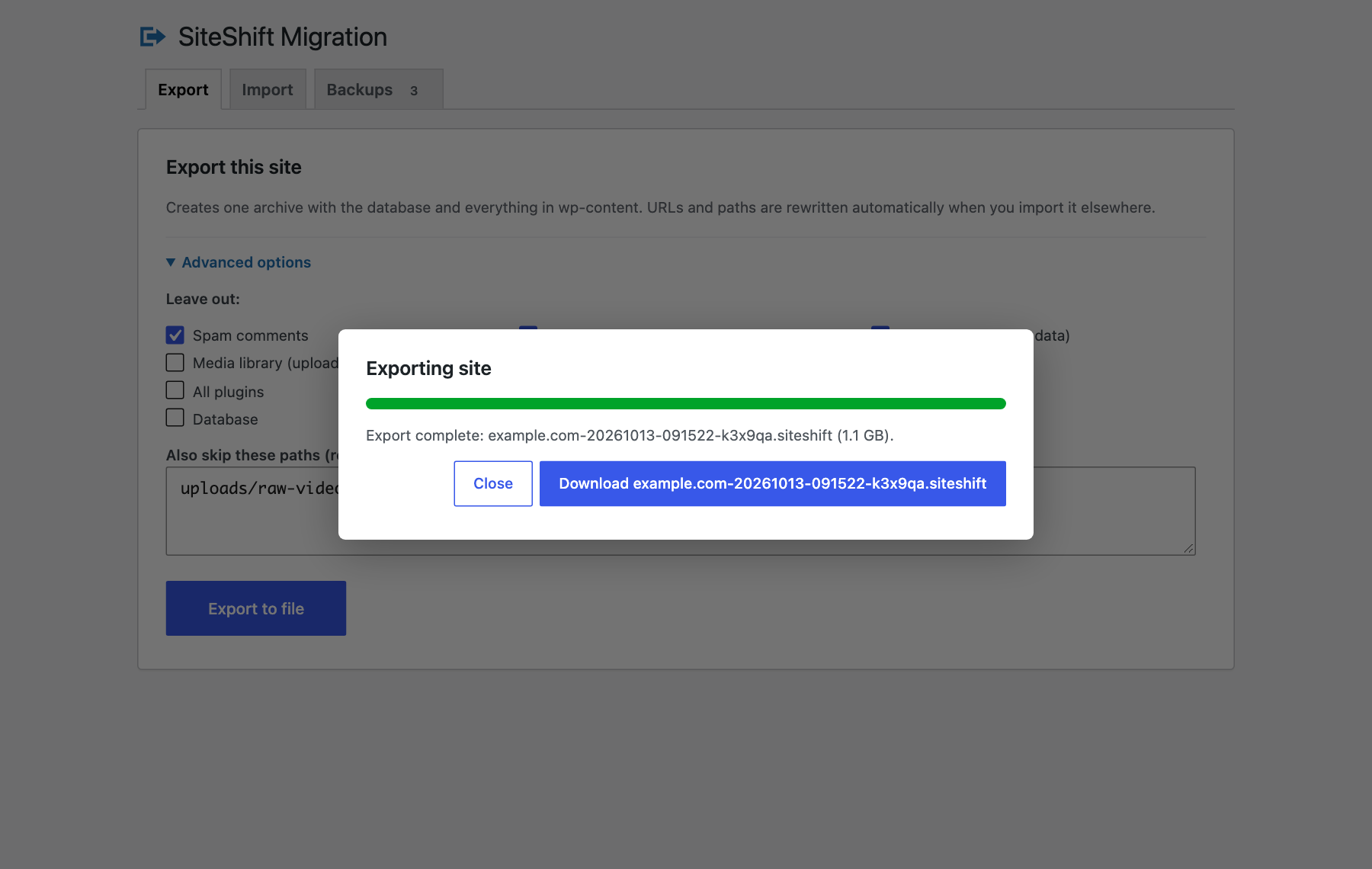This screenshot has height=869, width=1372.
Task: Download the example.com siteshift archive
Action: pos(773,483)
